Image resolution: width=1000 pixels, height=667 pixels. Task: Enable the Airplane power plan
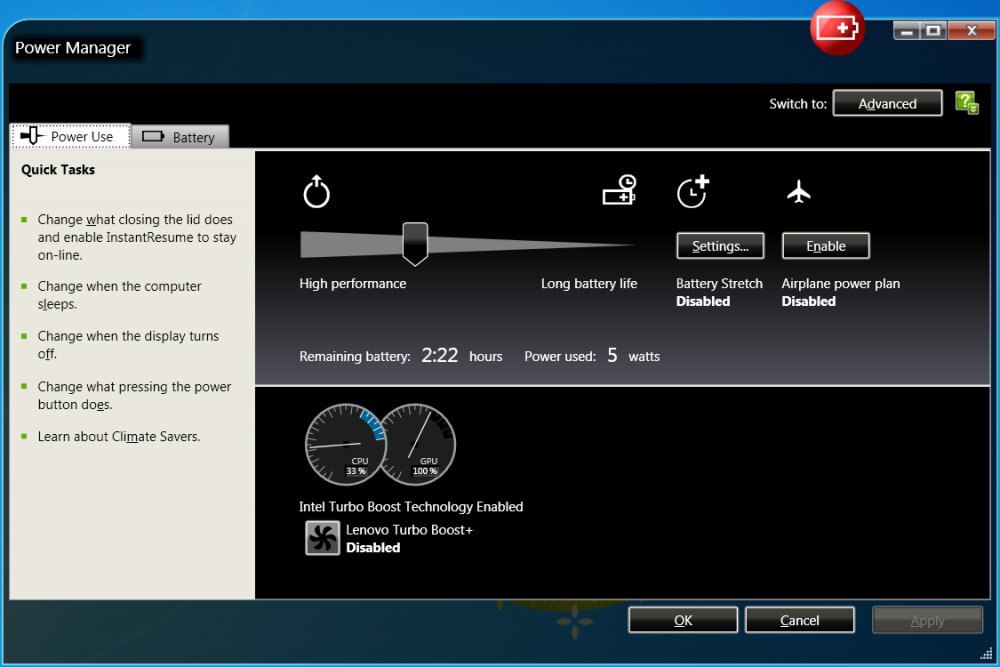coord(825,245)
